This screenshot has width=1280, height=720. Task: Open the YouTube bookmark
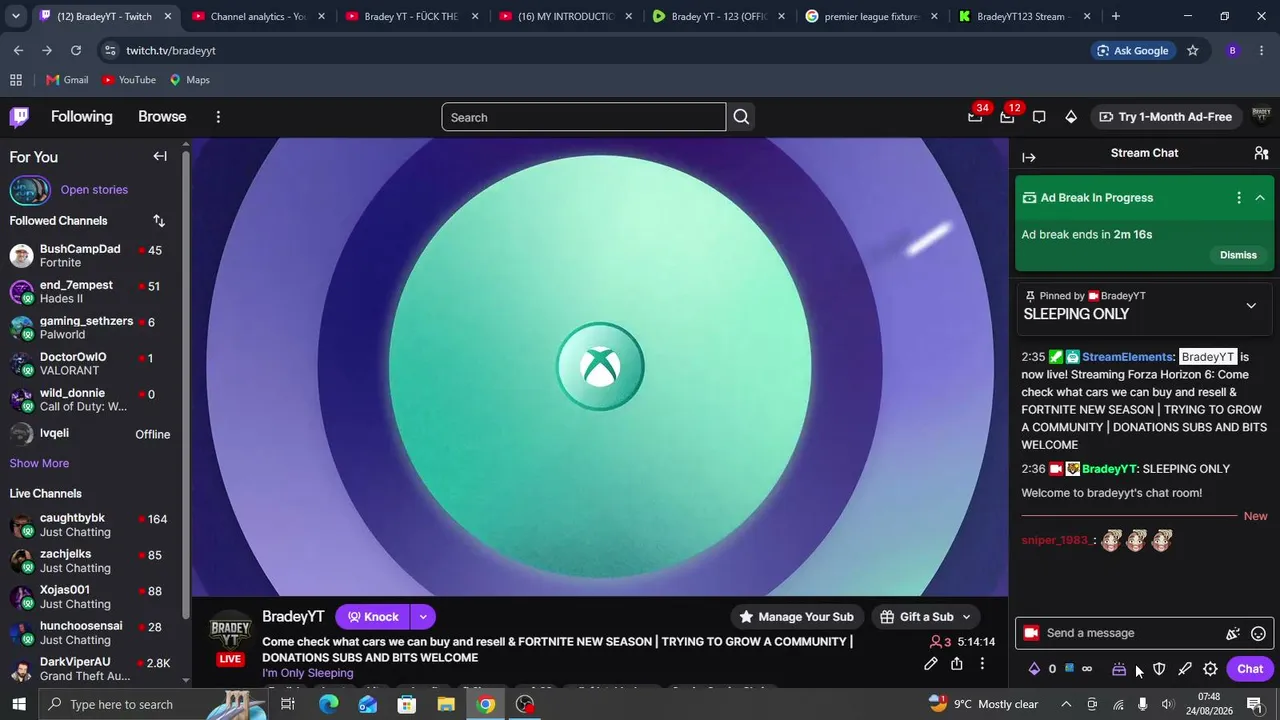129,80
